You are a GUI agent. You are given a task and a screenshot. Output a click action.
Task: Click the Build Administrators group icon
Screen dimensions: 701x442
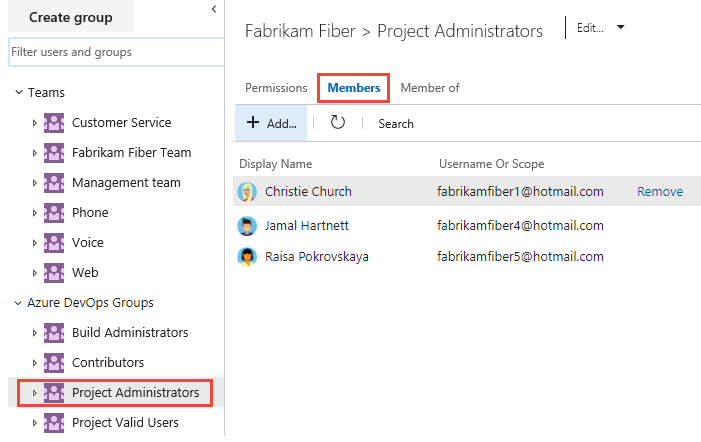coord(54,333)
